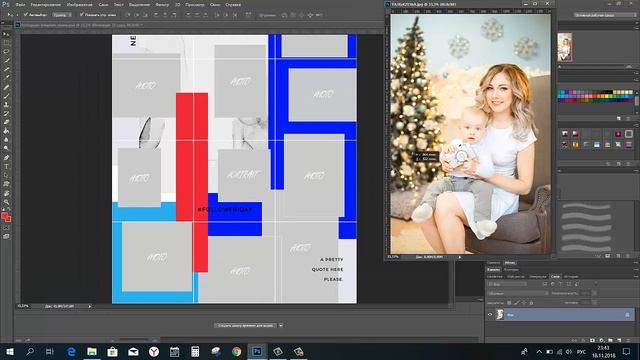This screenshot has height=360, width=640.
Task: Open the layer Opacity dropdown arrow
Action: point(594,293)
